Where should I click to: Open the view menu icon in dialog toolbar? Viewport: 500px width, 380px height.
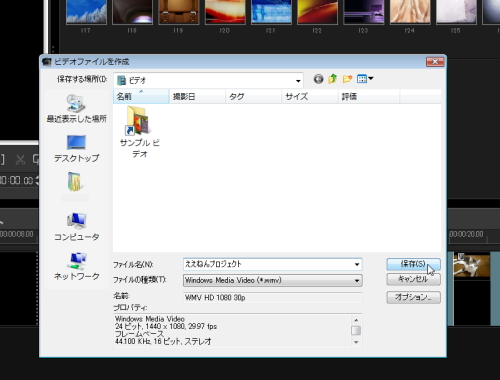tap(365, 79)
